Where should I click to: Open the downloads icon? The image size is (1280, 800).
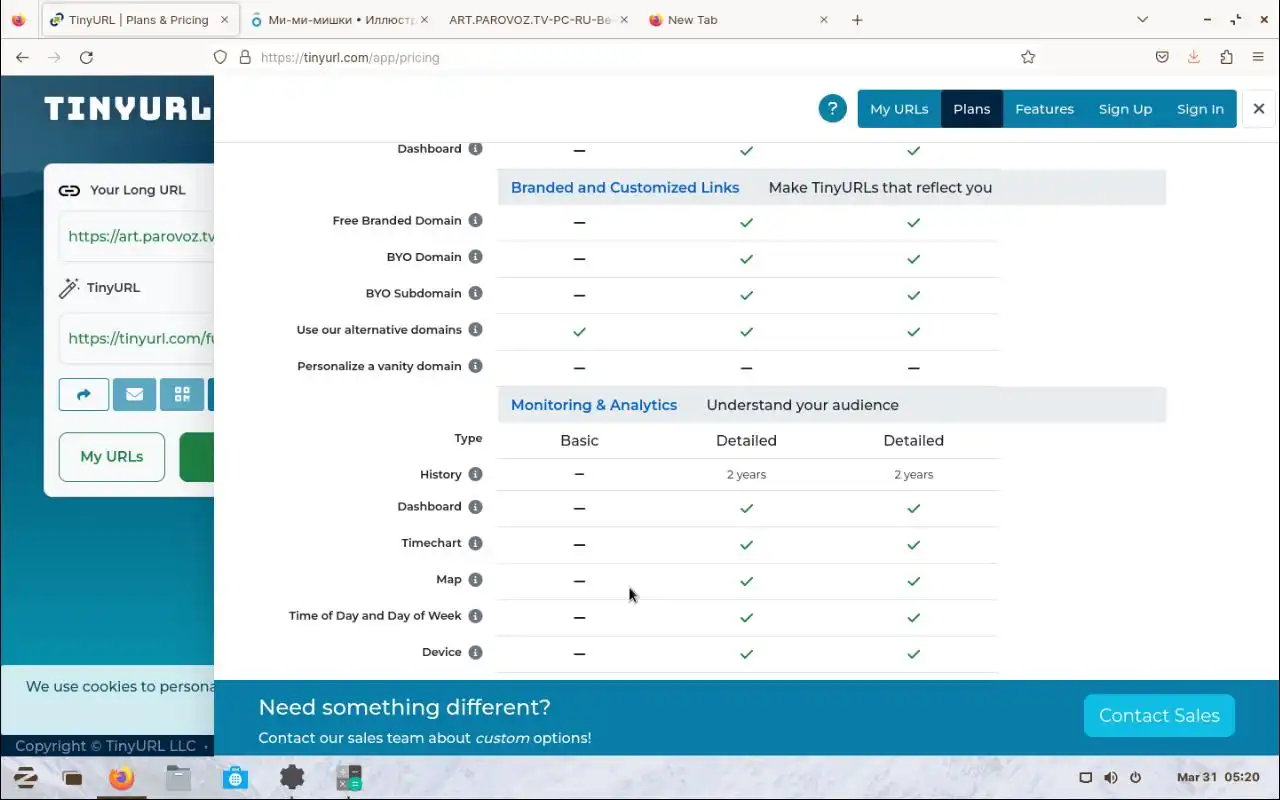(1194, 57)
